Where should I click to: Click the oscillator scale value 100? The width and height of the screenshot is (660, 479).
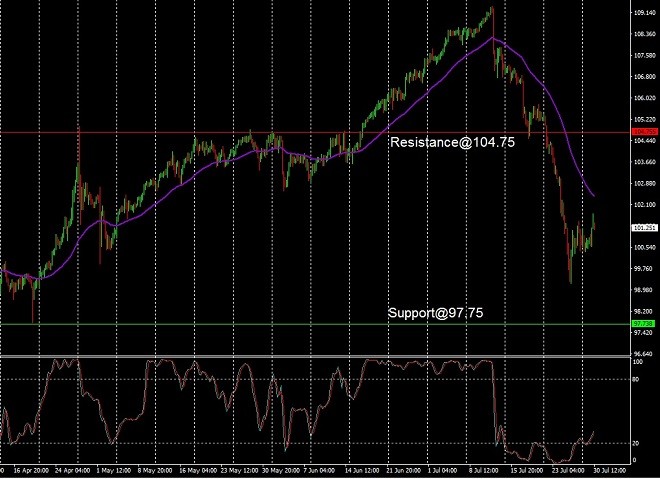tap(638, 362)
